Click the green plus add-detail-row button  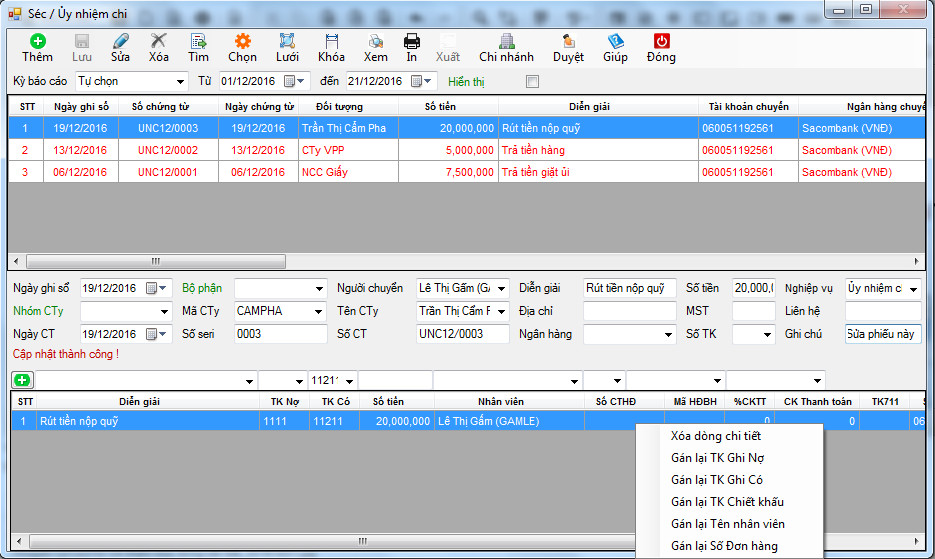[x=23, y=380]
